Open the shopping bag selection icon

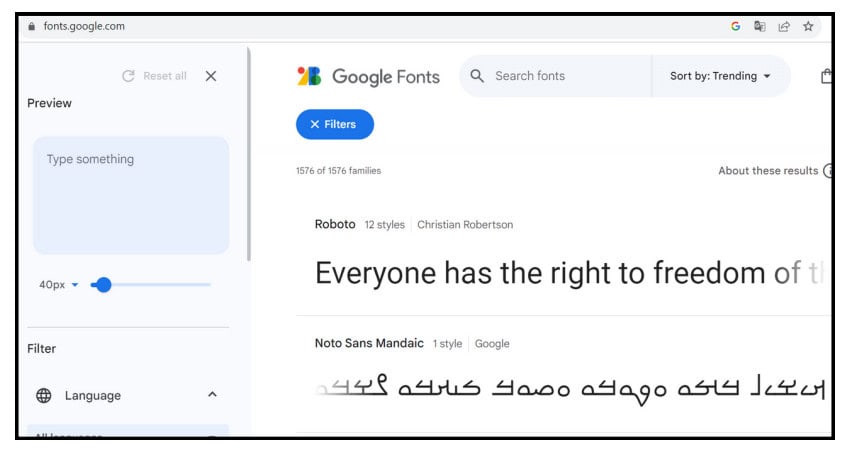(x=826, y=76)
